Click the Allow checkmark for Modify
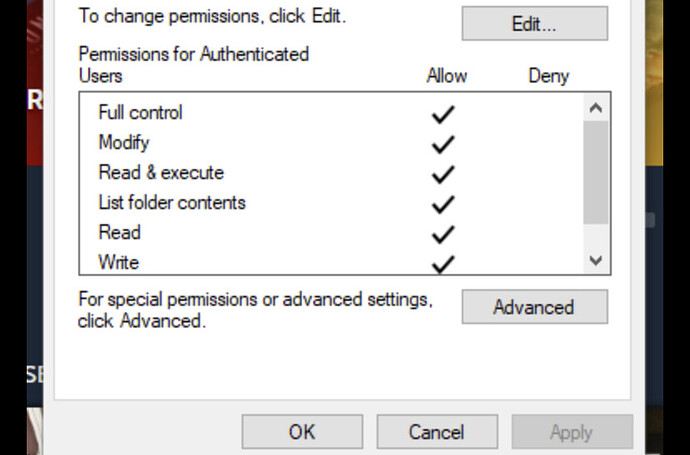Viewport: 690px width, 455px height. click(442, 144)
